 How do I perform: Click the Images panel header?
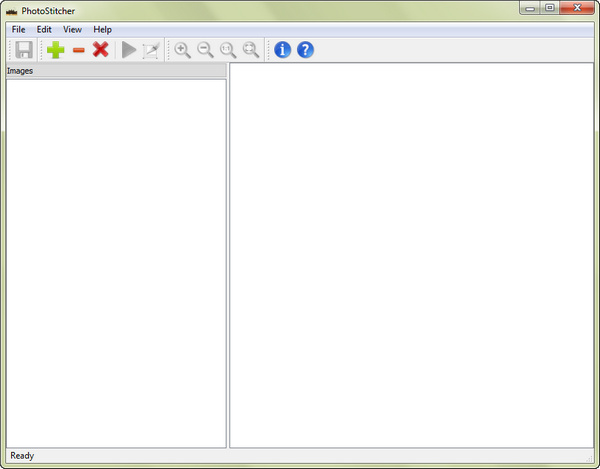pos(115,71)
